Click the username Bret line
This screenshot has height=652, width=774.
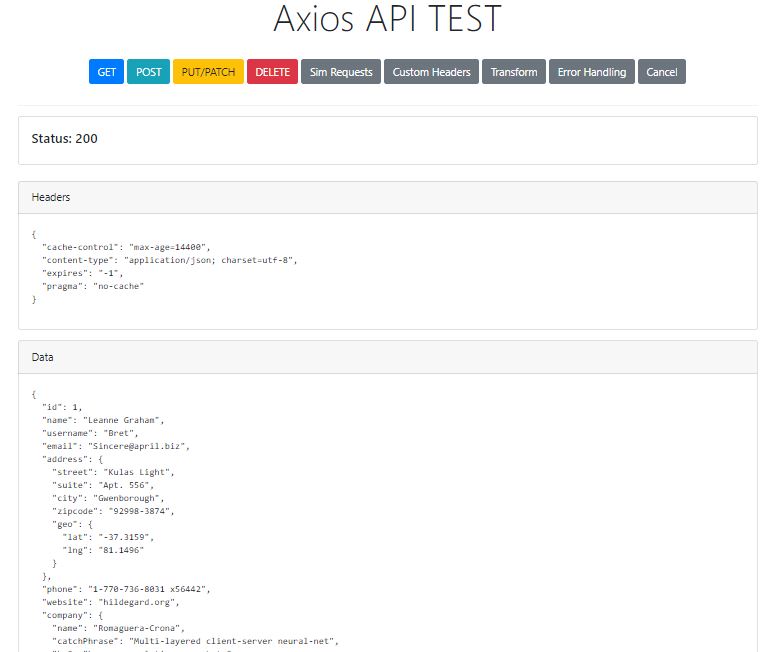[x=90, y=433]
